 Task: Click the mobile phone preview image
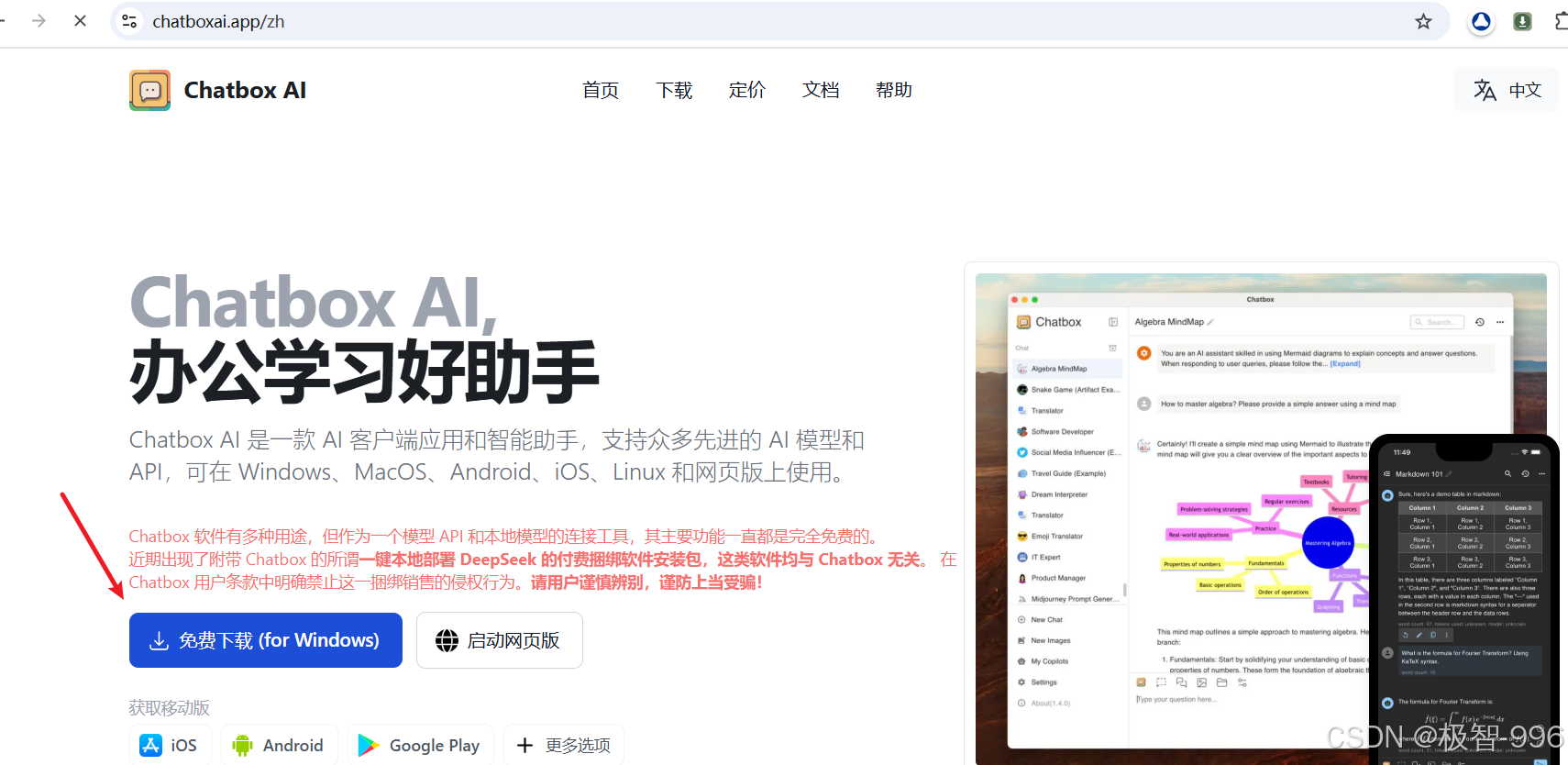coord(1464,601)
